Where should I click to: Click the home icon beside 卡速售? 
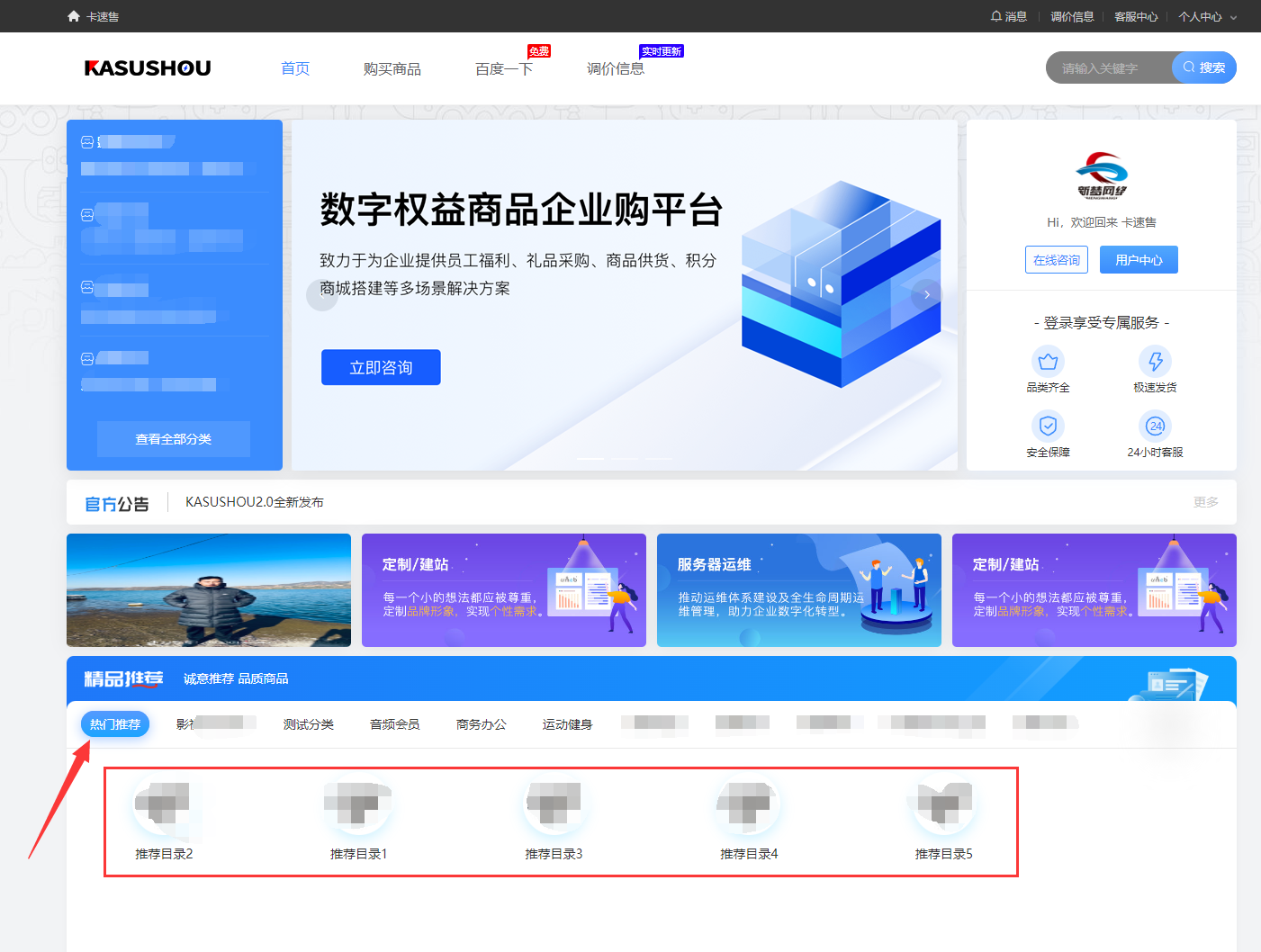tap(74, 16)
